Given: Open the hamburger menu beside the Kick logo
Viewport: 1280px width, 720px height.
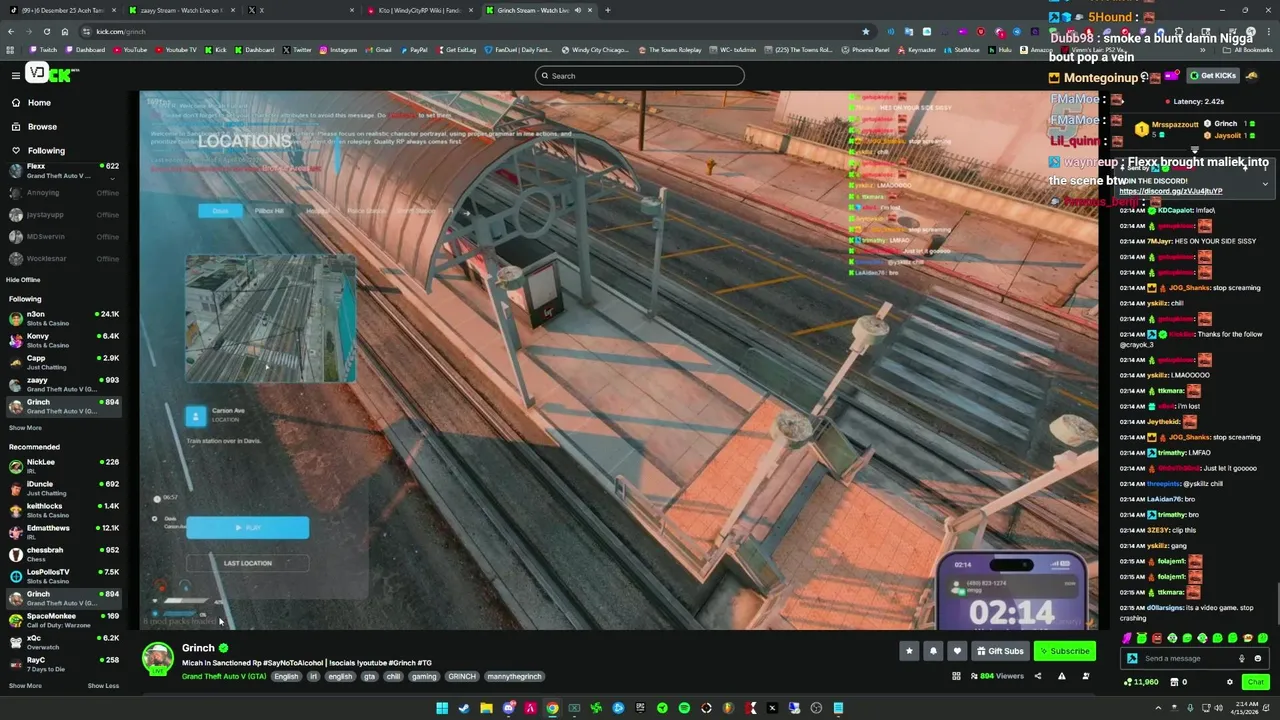Looking at the screenshot, I should [x=16, y=75].
